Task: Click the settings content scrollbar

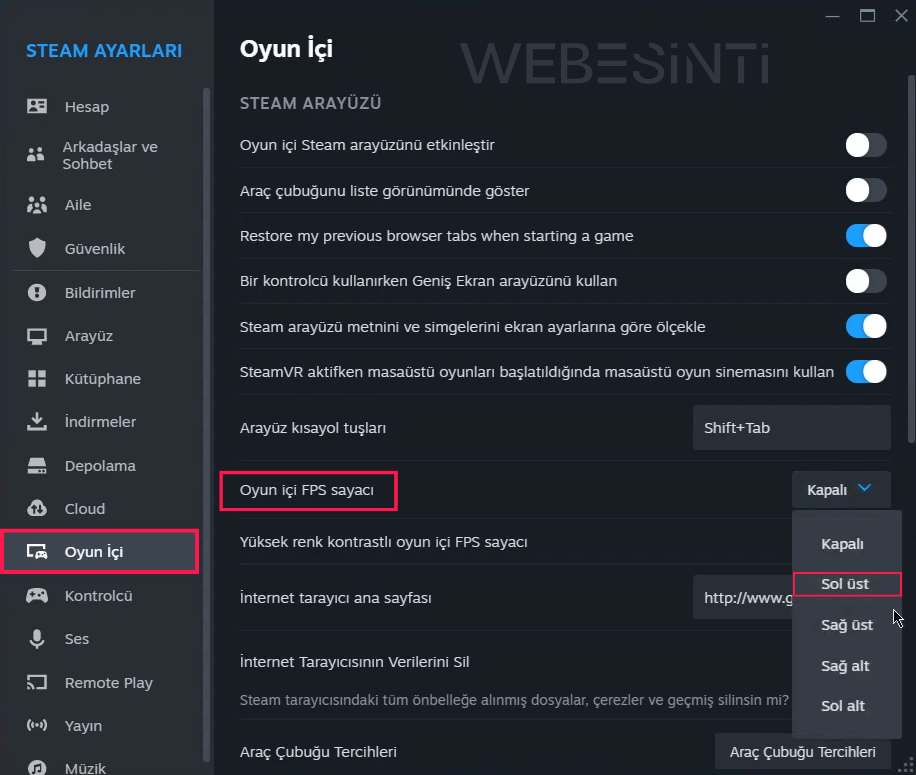Action: pos(911,259)
